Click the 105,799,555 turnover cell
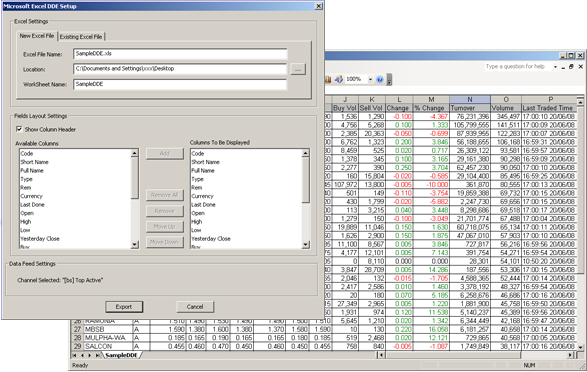The width and height of the screenshot is (587, 372). (469, 125)
